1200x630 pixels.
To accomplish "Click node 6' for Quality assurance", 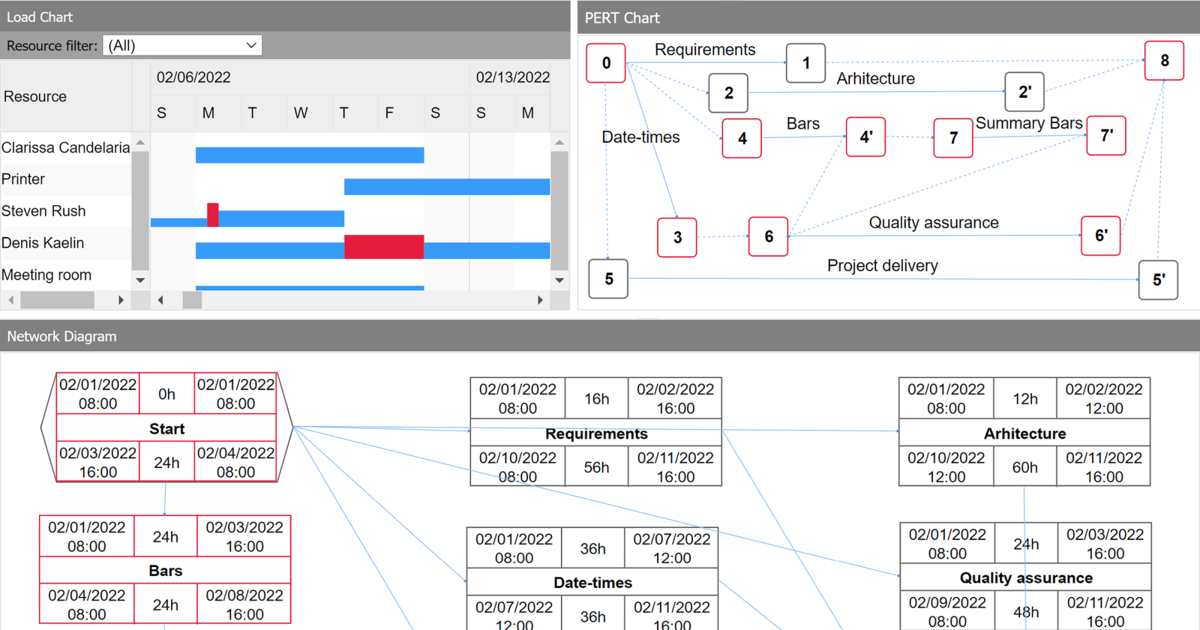I will click(x=1101, y=236).
